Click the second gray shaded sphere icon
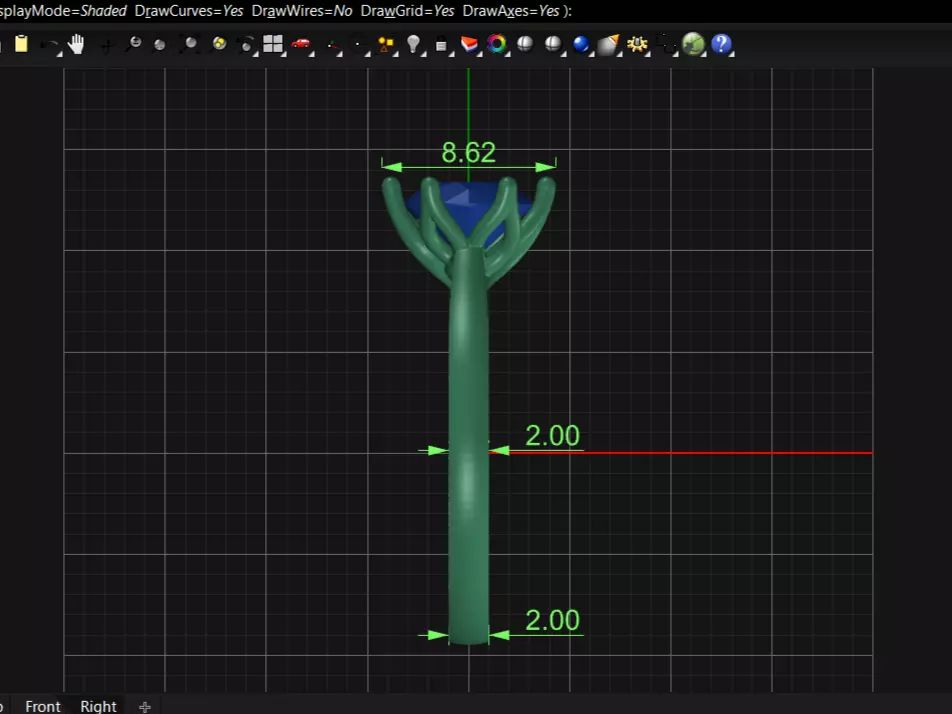The width and height of the screenshot is (952, 714). pos(553,44)
